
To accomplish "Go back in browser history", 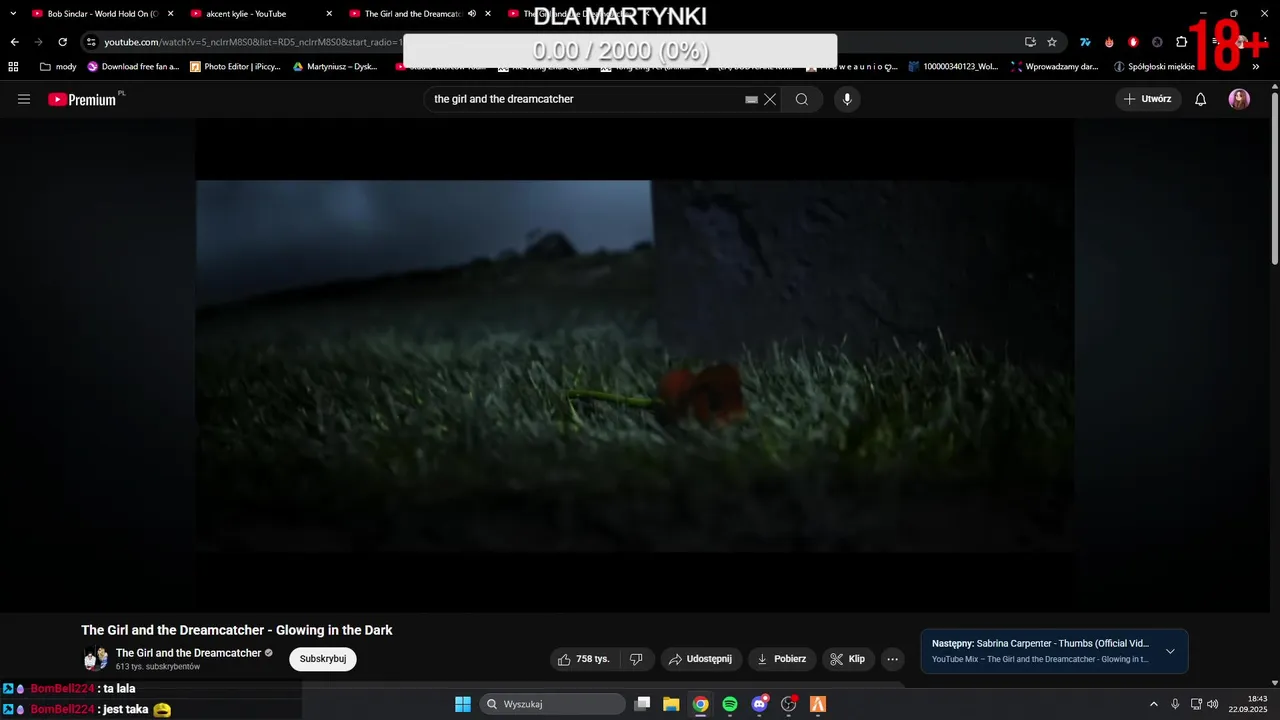I will (x=14, y=42).
